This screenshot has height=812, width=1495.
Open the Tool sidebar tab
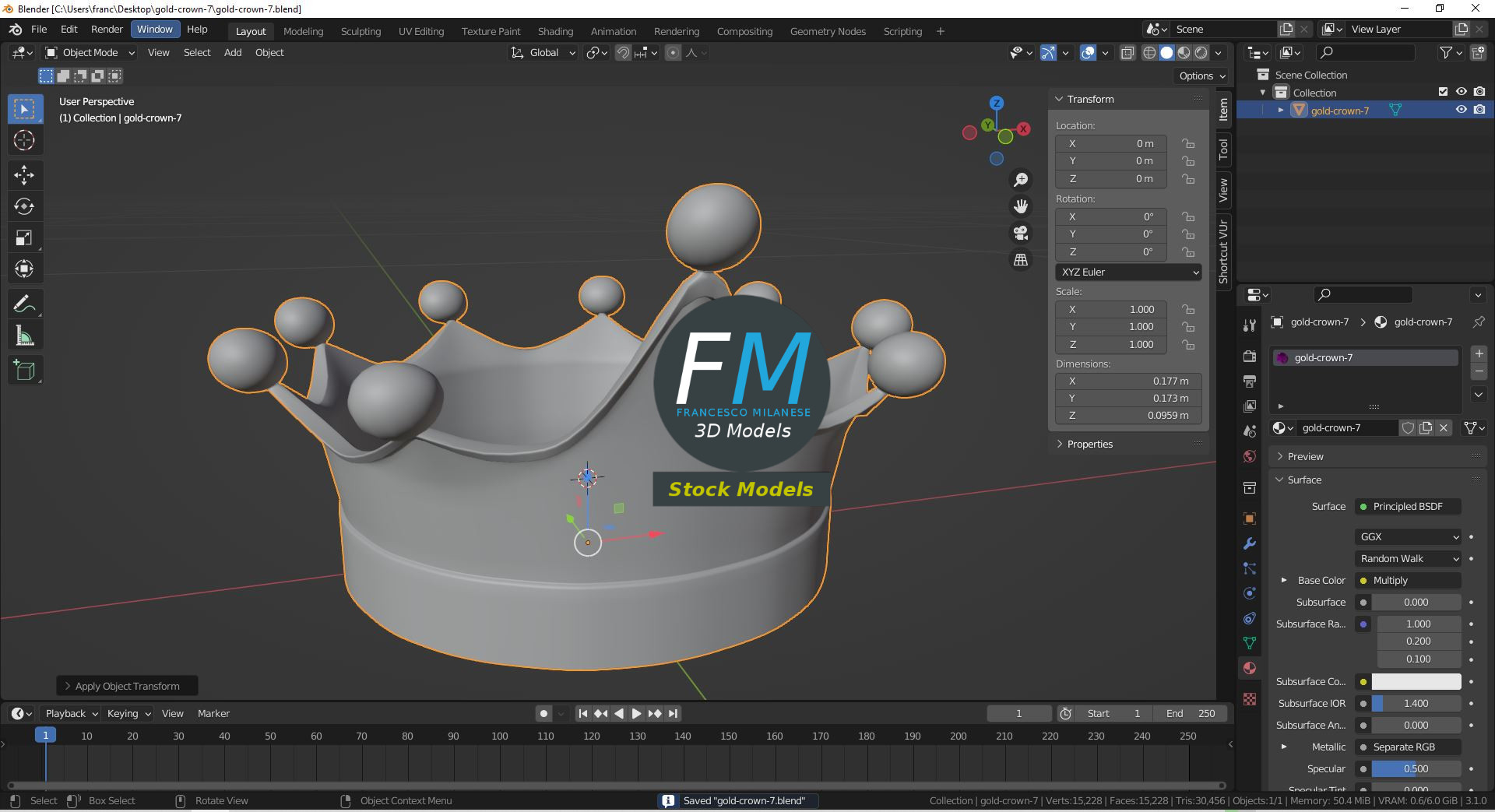coord(1223,148)
